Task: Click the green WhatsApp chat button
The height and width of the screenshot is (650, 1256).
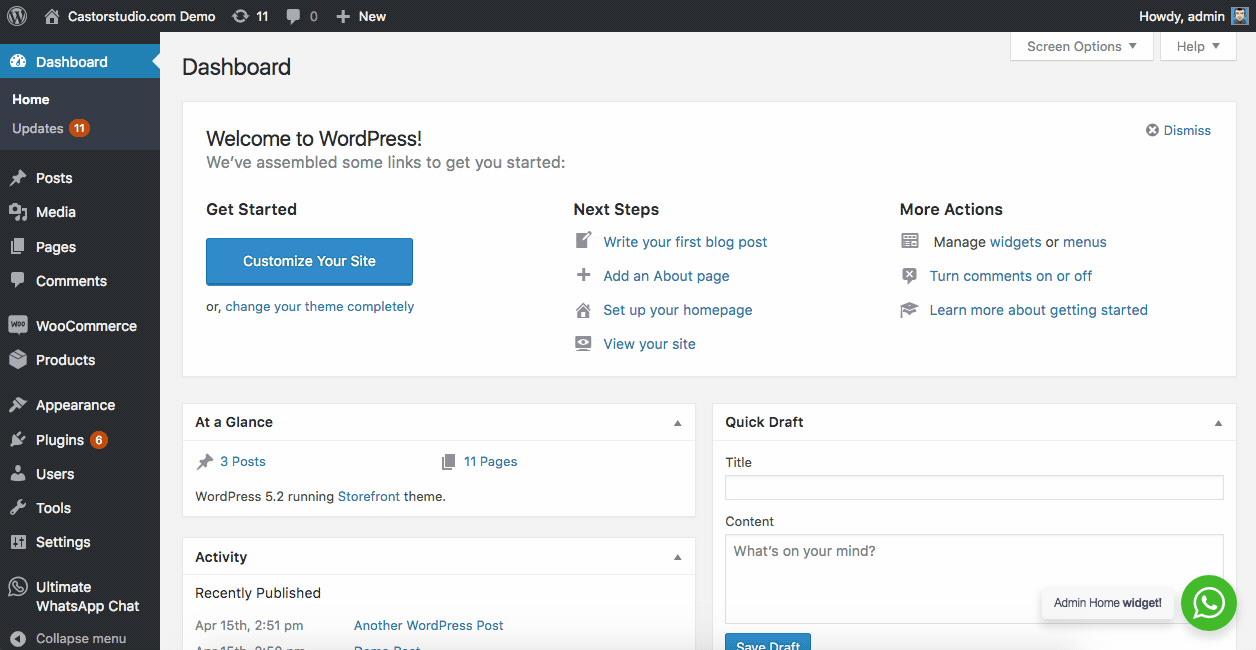Action: coord(1208,602)
